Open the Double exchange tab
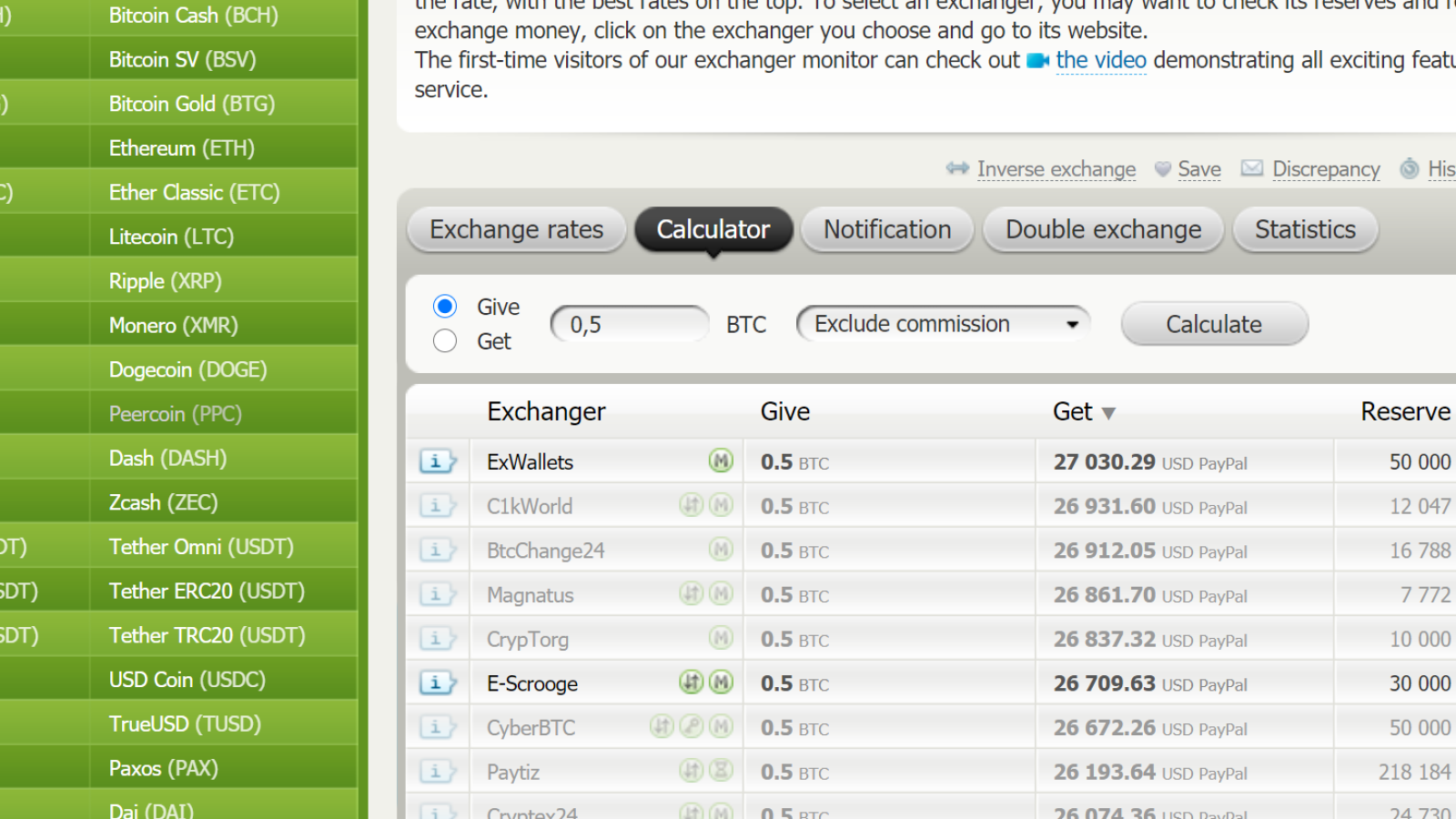Viewport: 1456px width, 819px height. click(x=1103, y=229)
